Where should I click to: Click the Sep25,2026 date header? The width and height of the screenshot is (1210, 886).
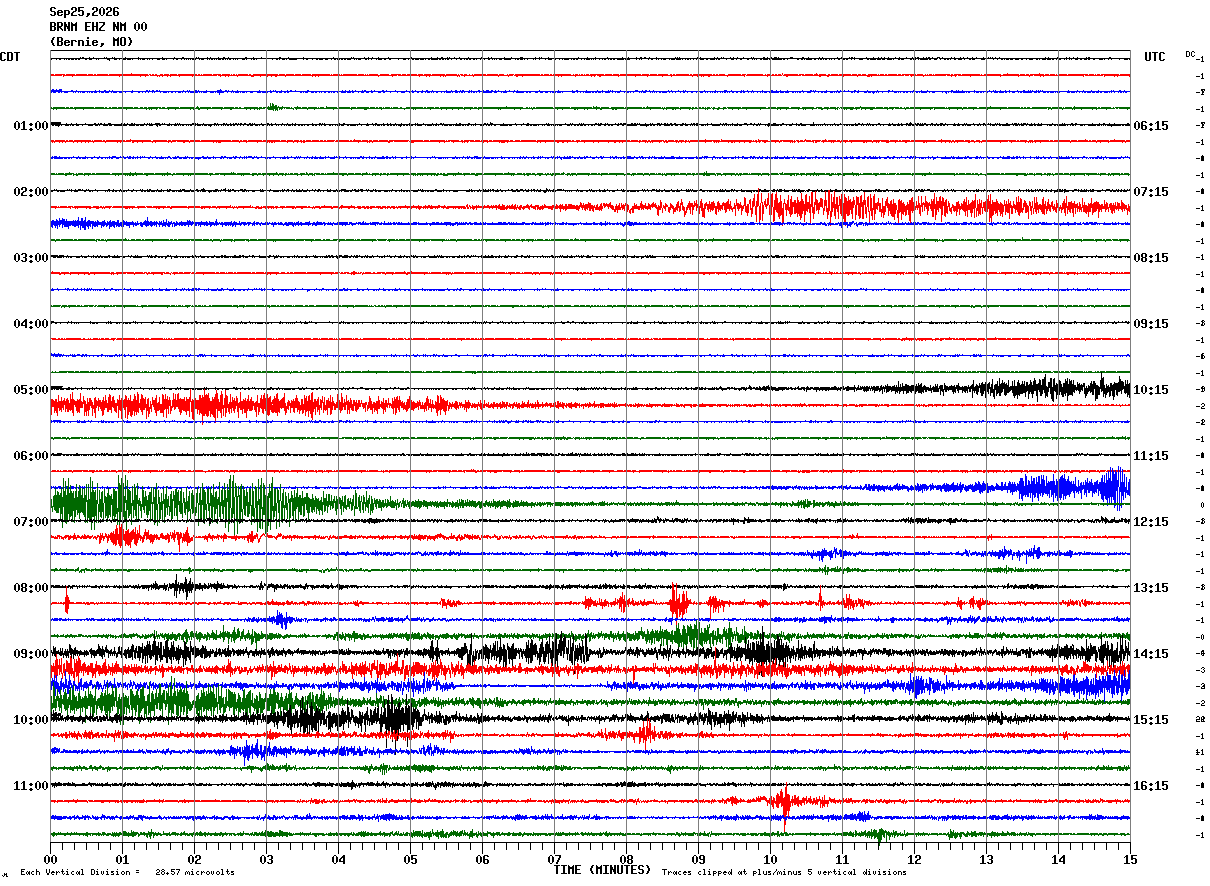pos(84,12)
